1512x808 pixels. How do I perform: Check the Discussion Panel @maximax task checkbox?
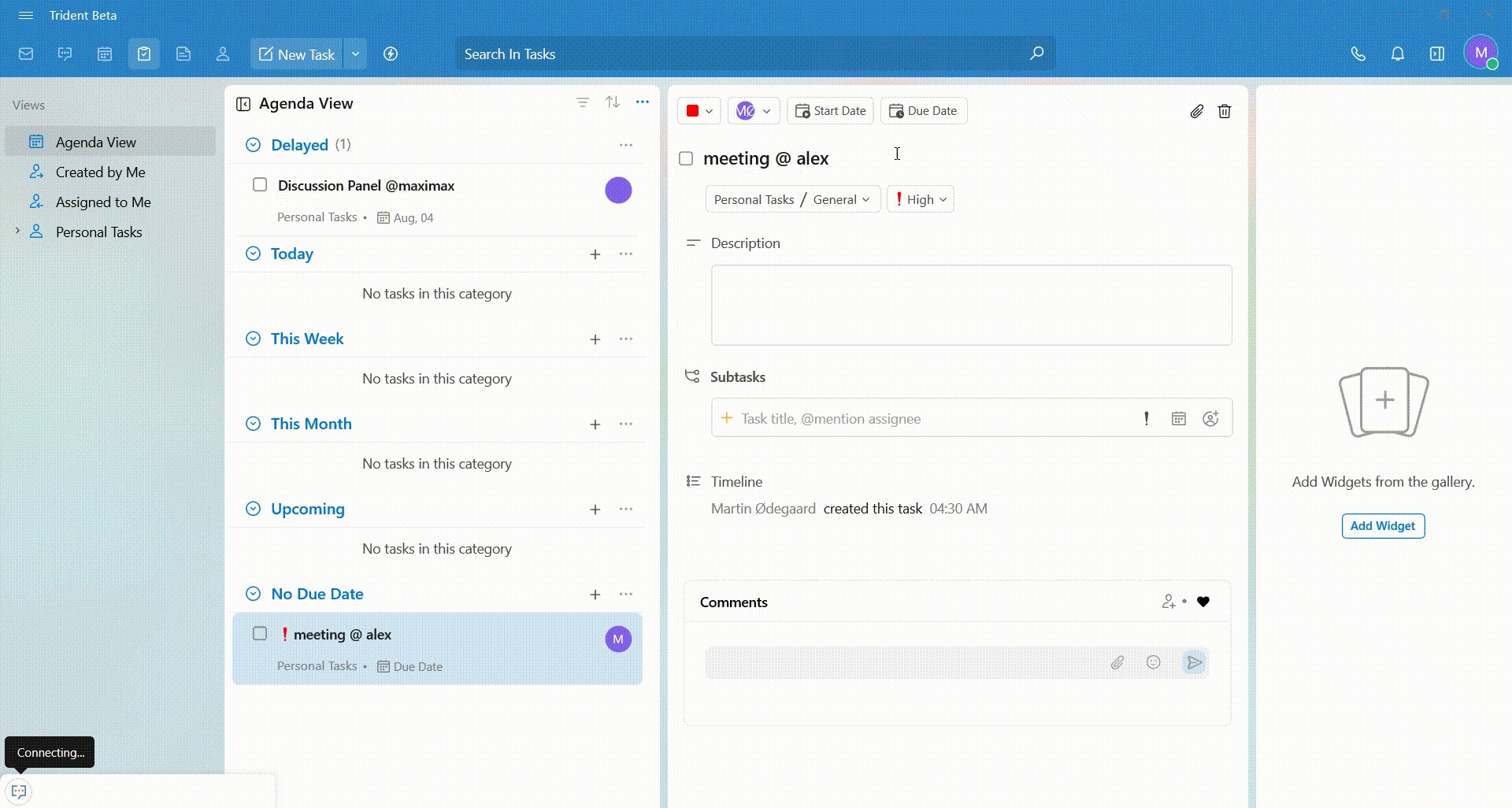point(260,185)
